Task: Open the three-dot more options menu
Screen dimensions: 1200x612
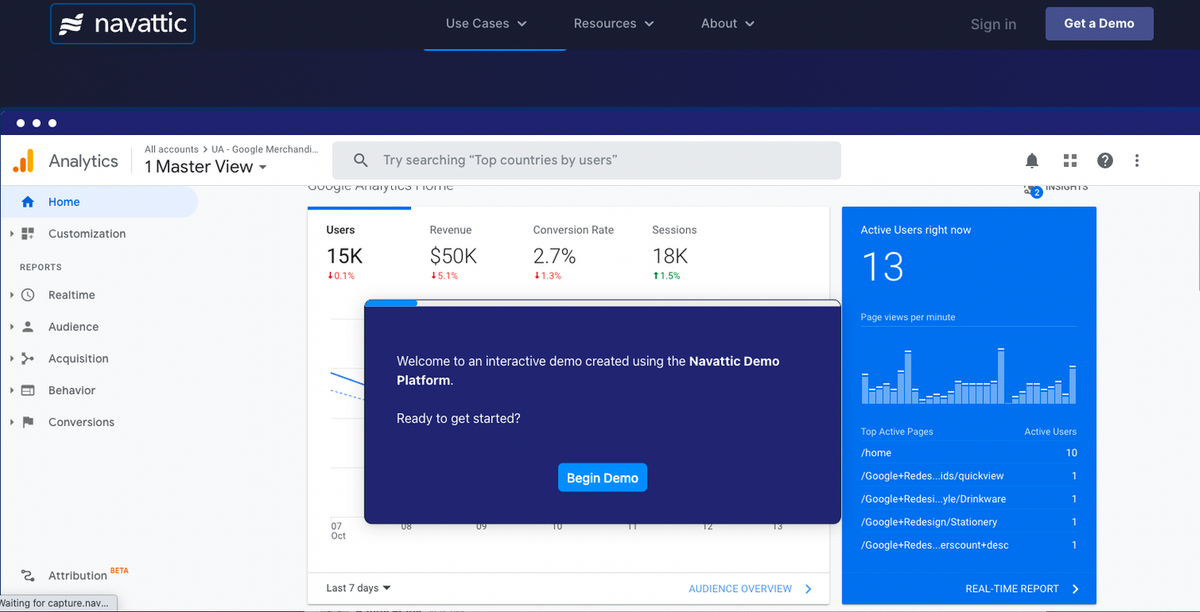Action: [1137, 161]
